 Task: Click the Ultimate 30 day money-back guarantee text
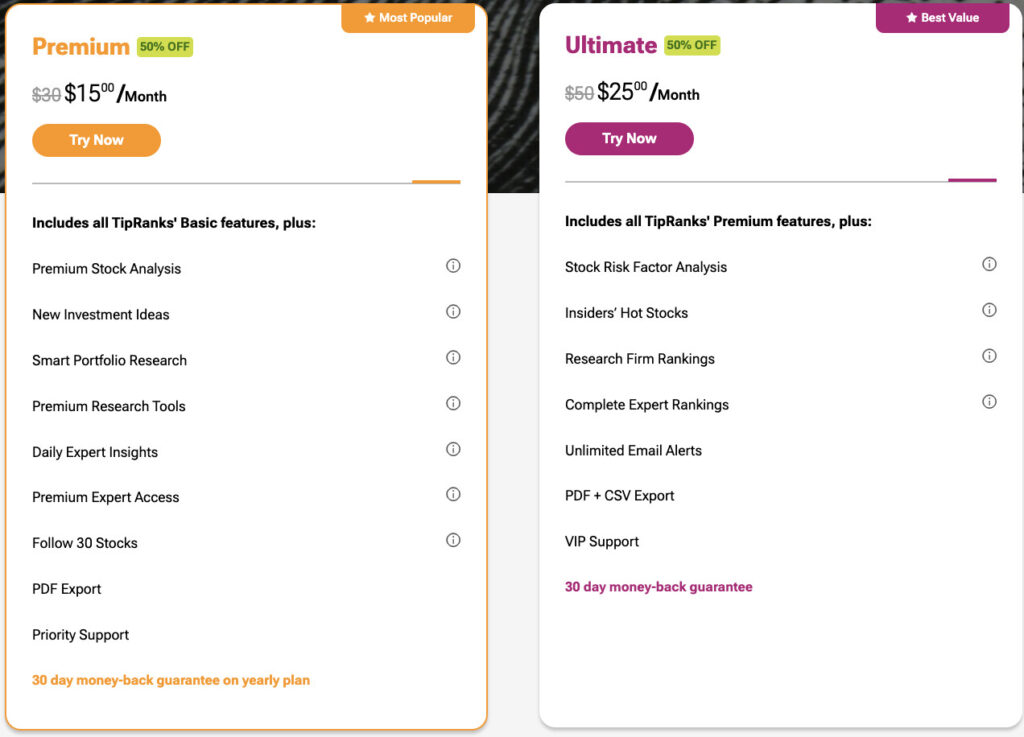[658, 587]
